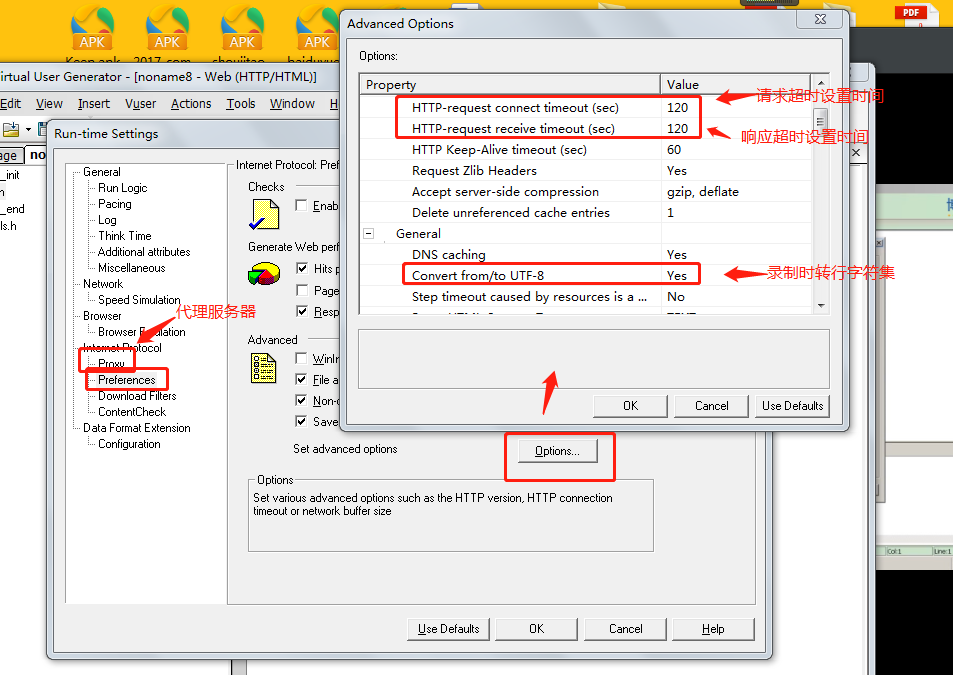Click Cancel in Advanced Options dialog
Screen dimensions: 953x675
point(711,406)
